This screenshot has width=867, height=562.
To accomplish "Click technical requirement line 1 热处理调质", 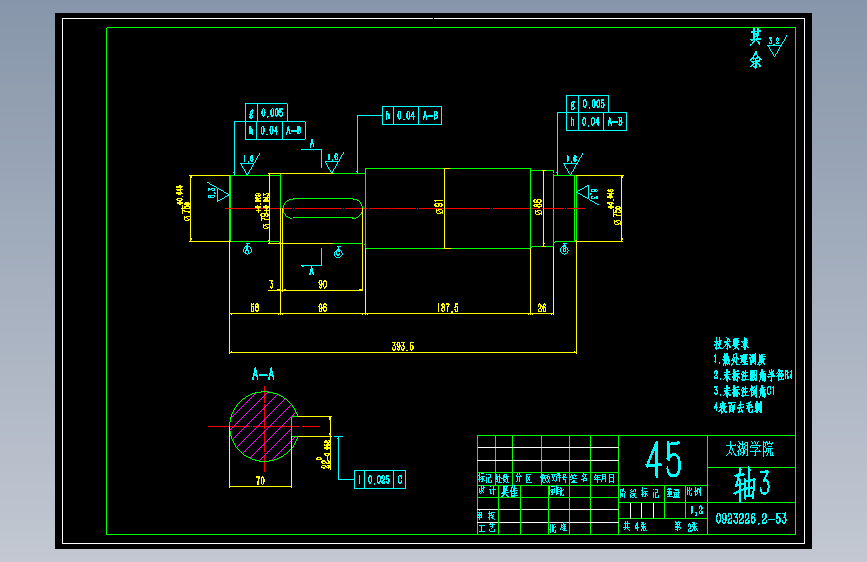I will [739, 360].
